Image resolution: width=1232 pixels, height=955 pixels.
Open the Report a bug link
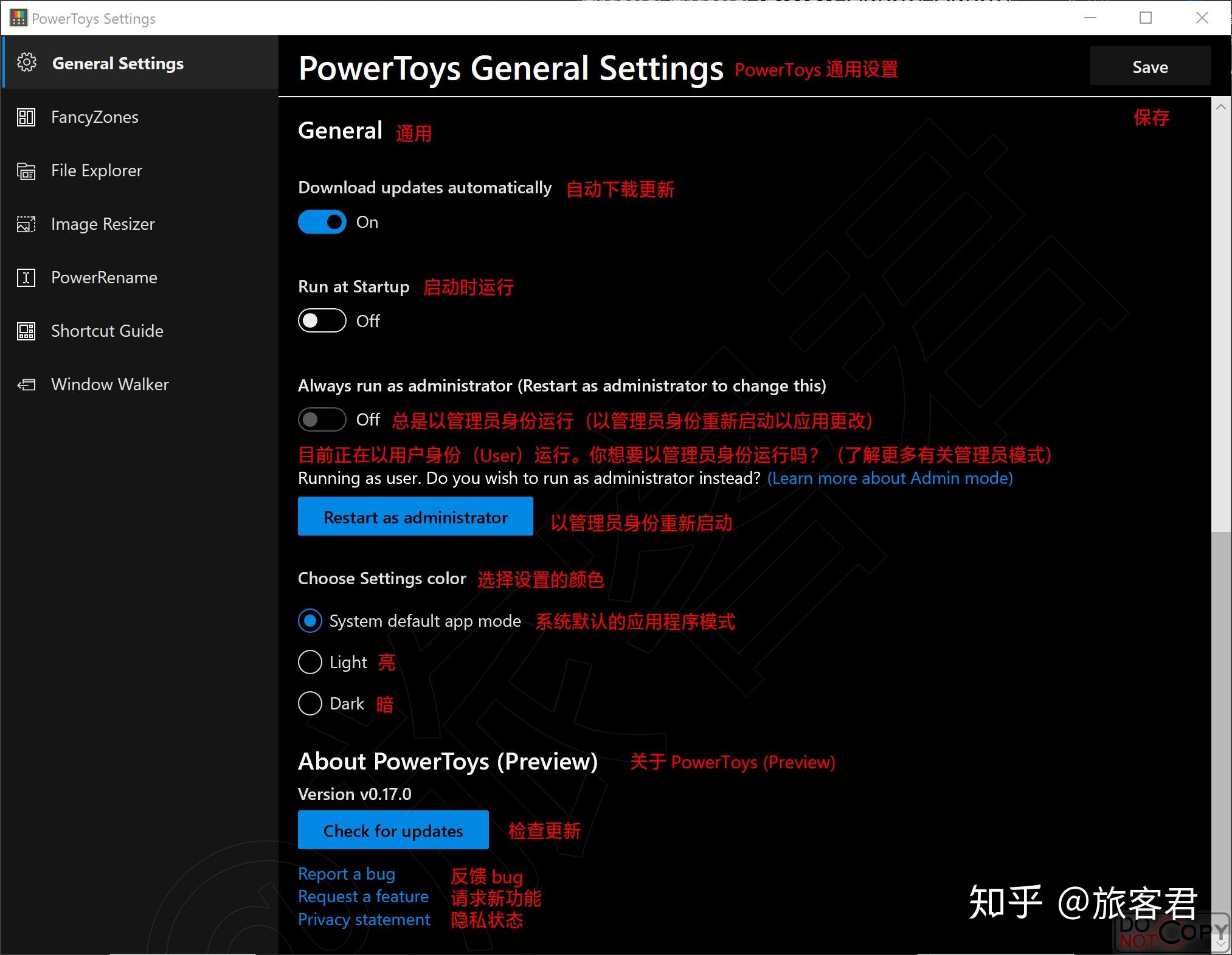point(345,874)
